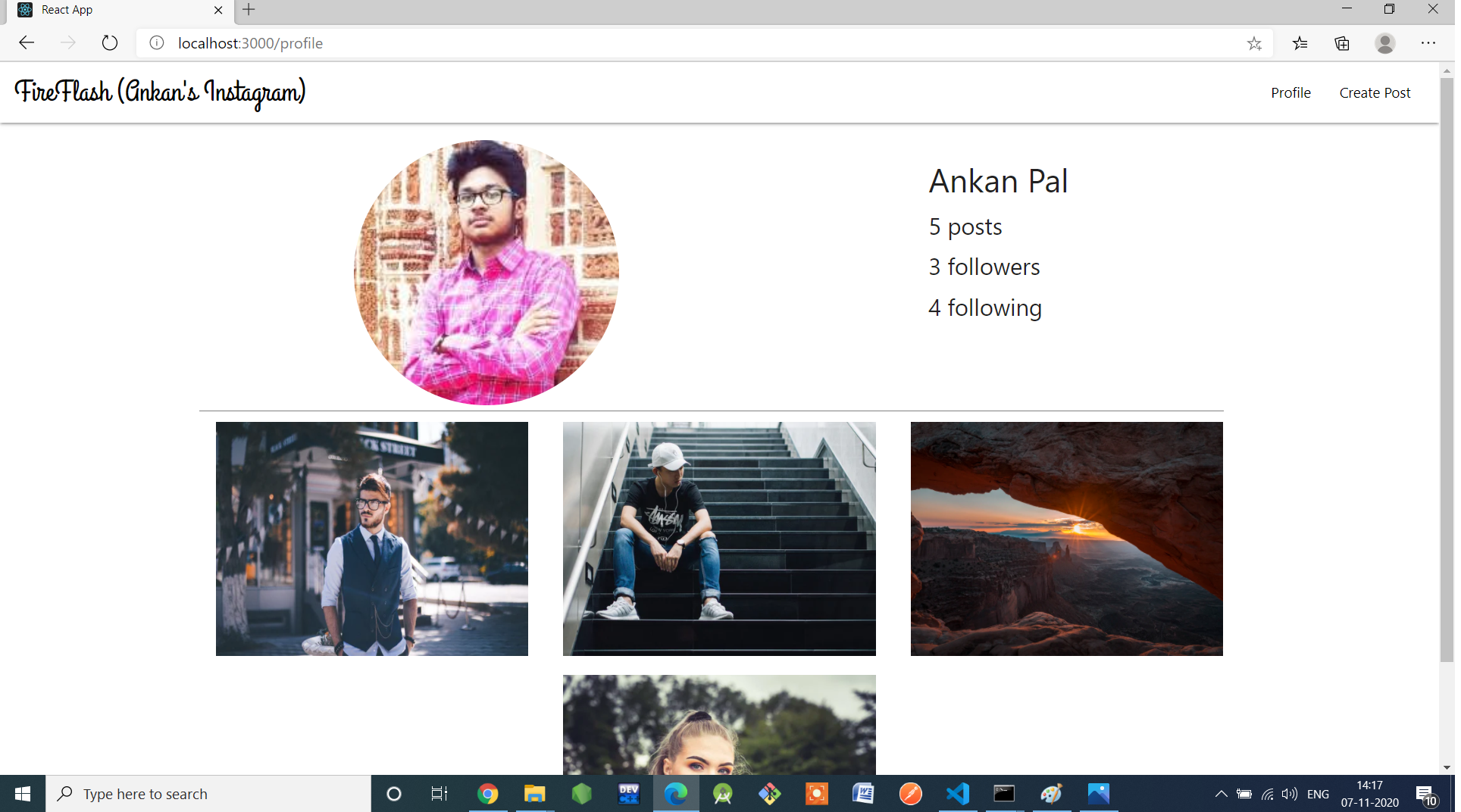Open the clock showing 14:17
The width and height of the screenshot is (1461, 812).
pyautogui.click(x=1370, y=794)
